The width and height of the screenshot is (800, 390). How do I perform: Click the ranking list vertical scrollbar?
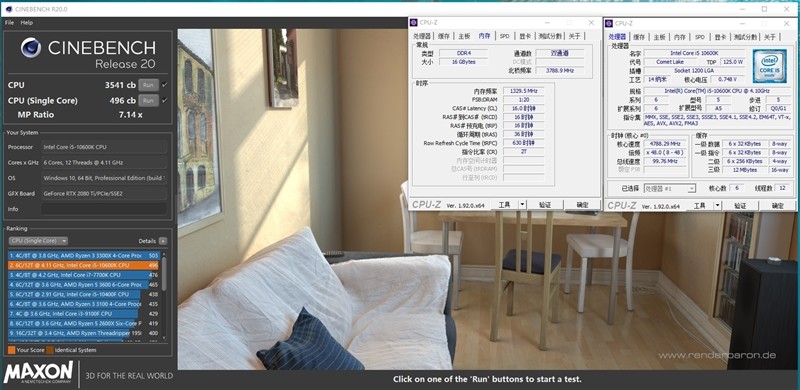click(x=164, y=296)
